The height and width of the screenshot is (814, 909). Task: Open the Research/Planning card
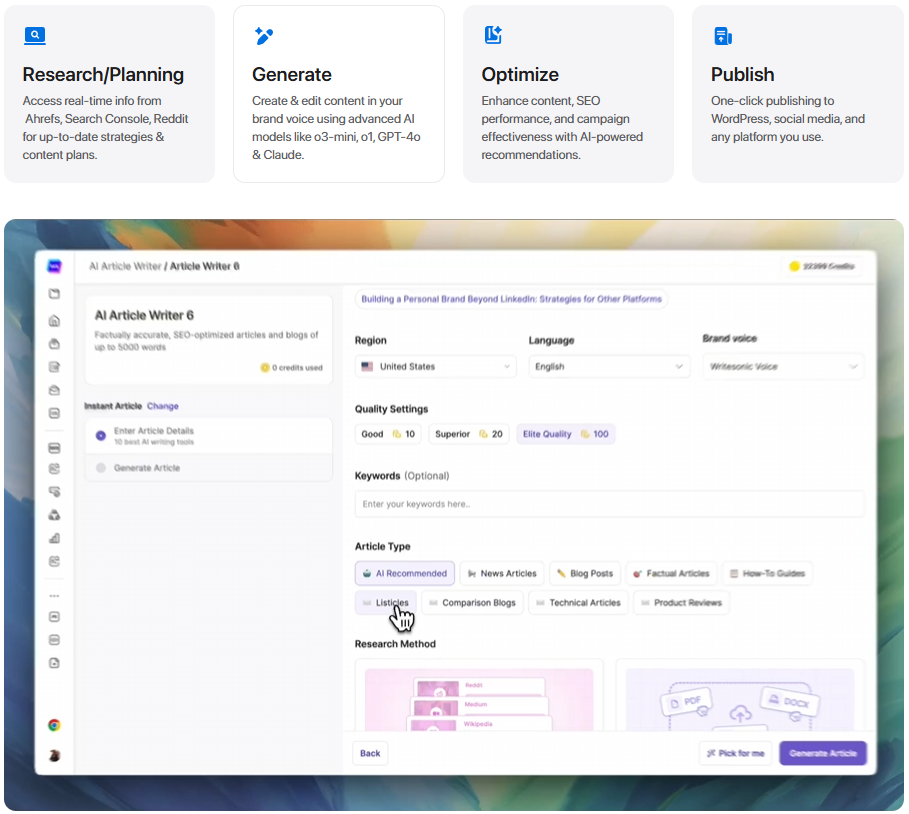click(x=110, y=95)
